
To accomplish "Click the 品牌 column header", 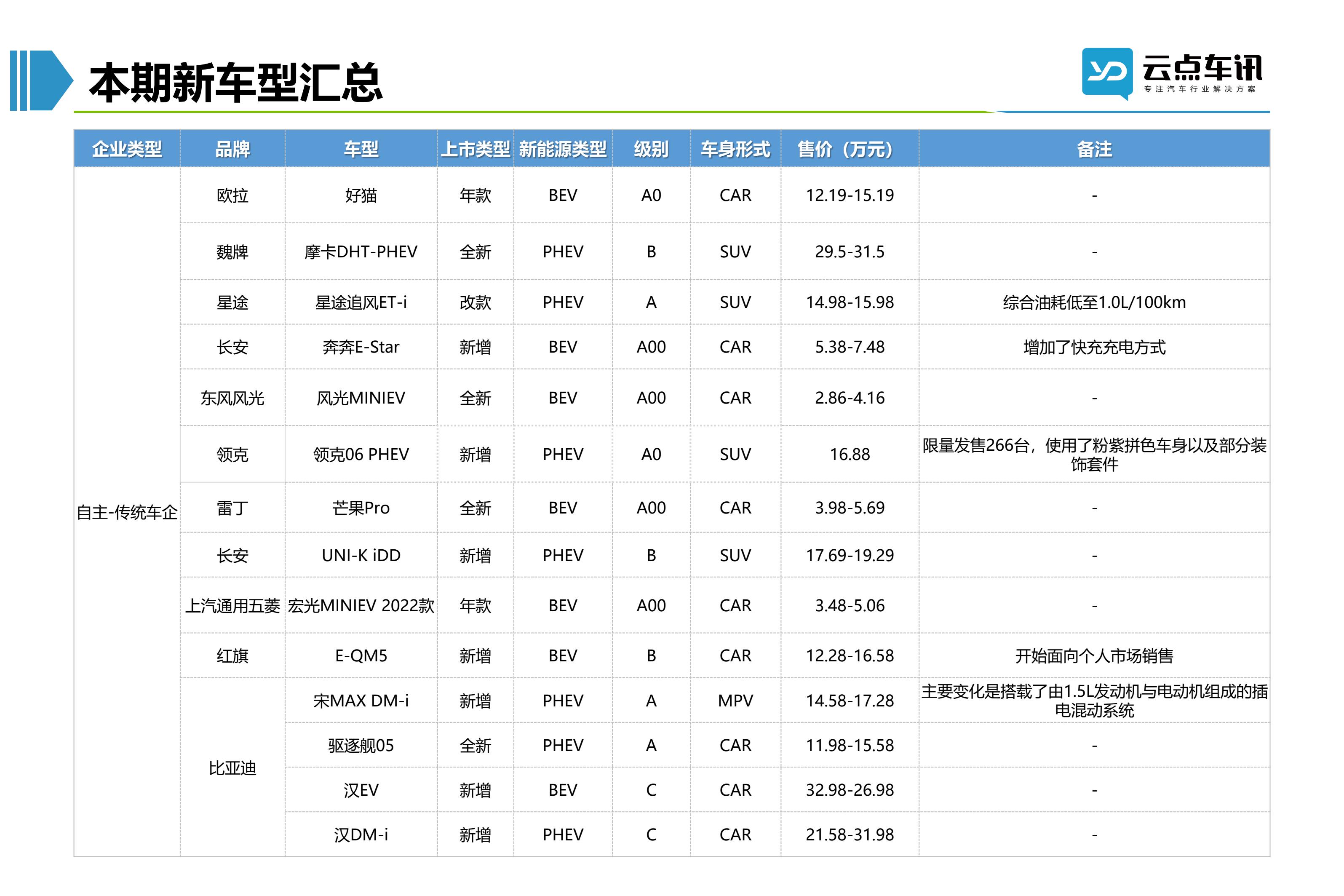I will click(x=232, y=149).
